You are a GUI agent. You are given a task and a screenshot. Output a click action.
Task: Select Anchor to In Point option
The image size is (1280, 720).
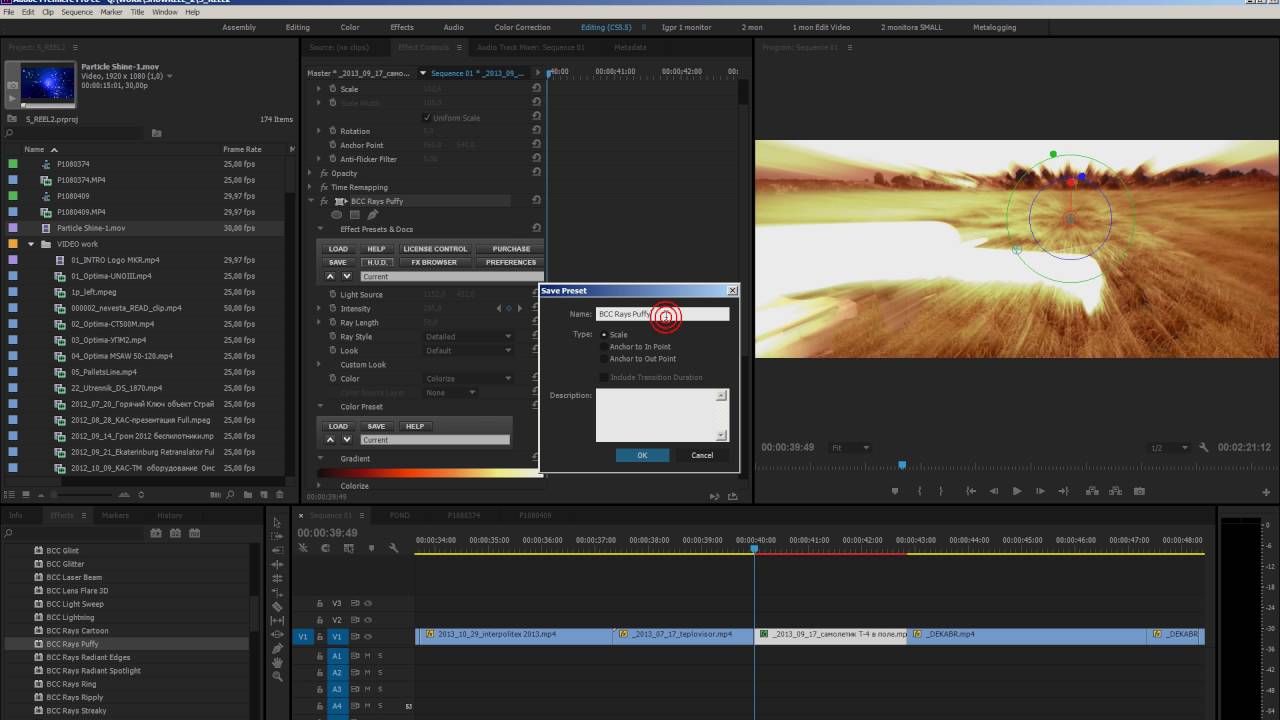click(604, 347)
